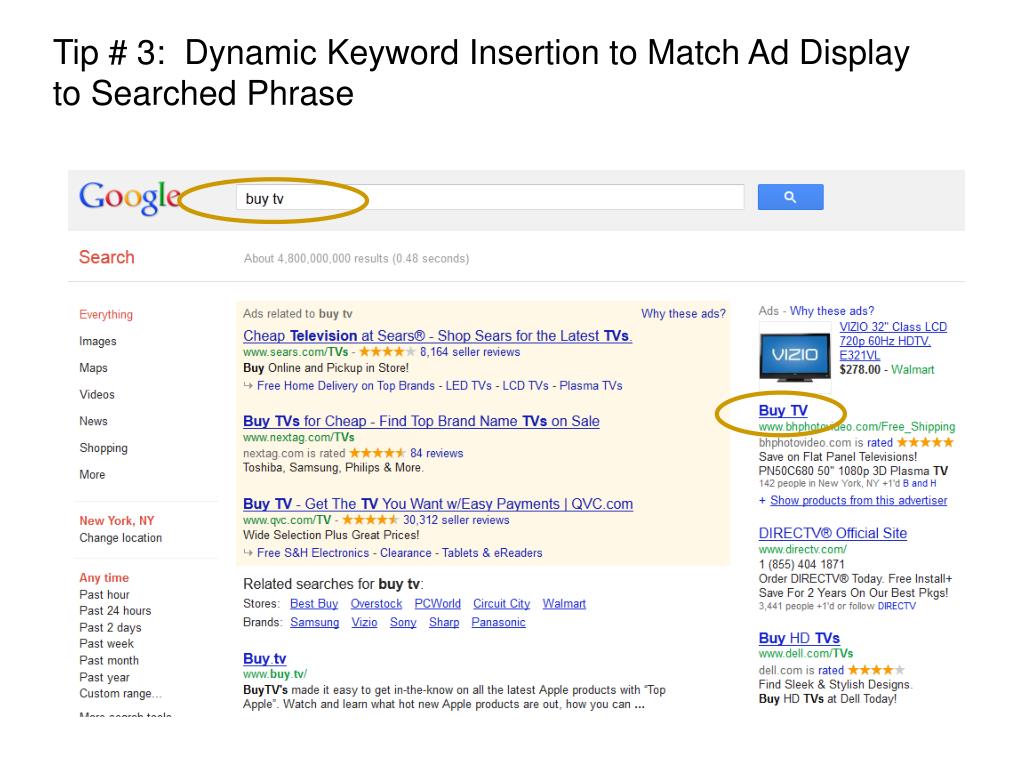Open Free Home Delivery on Top Brands
This screenshot has height=768, width=1024.
point(345,386)
